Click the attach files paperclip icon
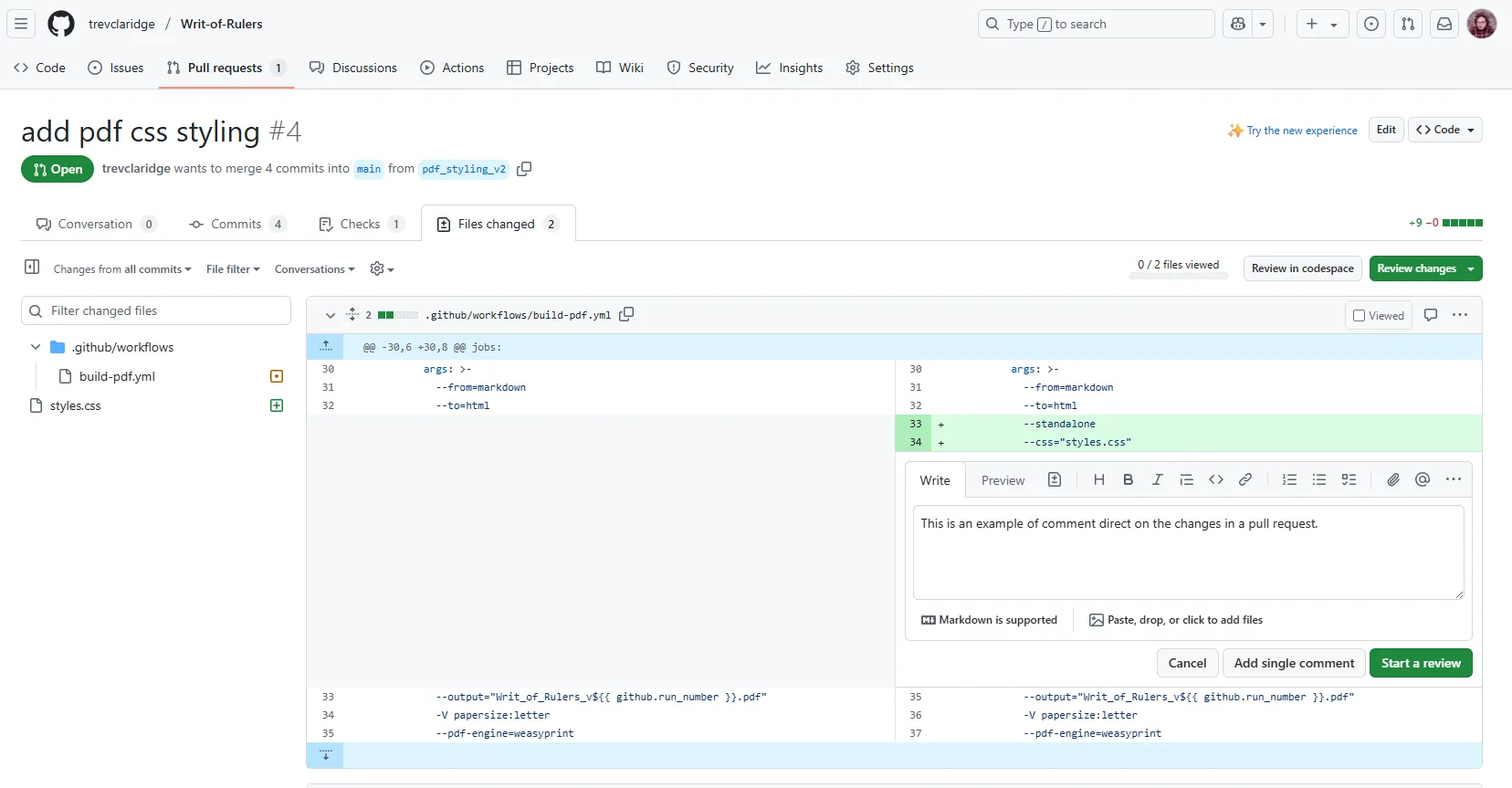 pyautogui.click(x=1392, y=480)
